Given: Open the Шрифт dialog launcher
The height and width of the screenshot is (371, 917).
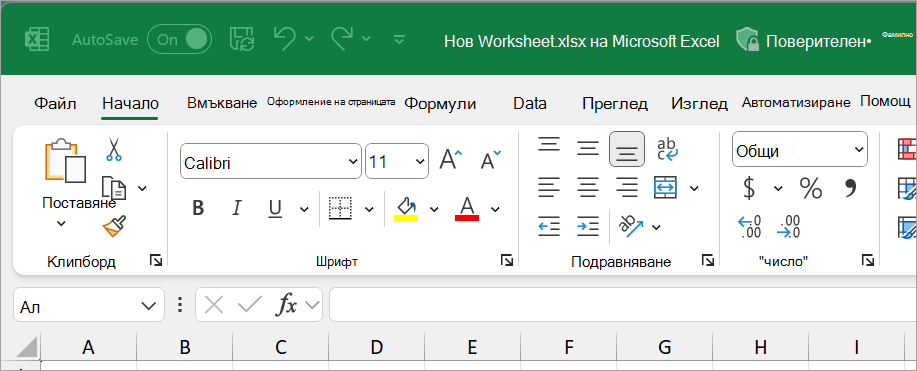Looking at the screenshot, I should (506, 260).
